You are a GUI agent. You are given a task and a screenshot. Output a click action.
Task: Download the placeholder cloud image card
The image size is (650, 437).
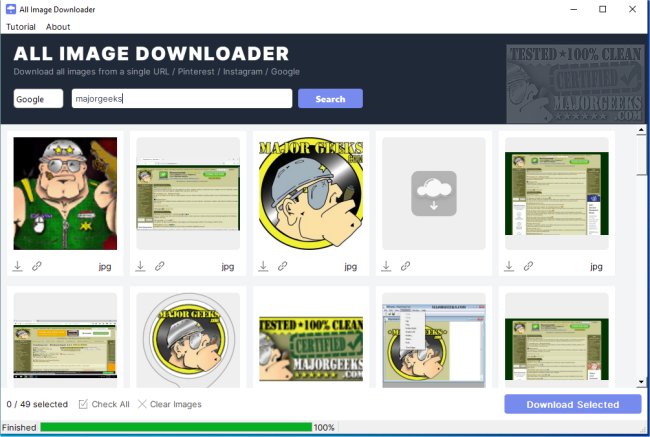point(386,266)
